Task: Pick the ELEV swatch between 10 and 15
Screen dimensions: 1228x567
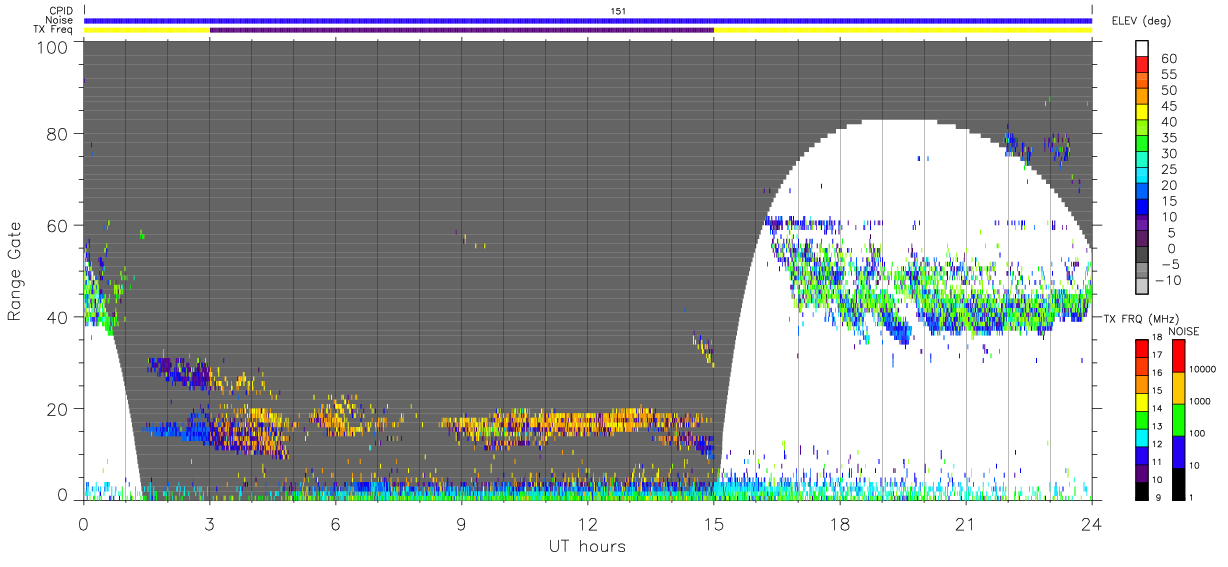Action: point(1142,209)
